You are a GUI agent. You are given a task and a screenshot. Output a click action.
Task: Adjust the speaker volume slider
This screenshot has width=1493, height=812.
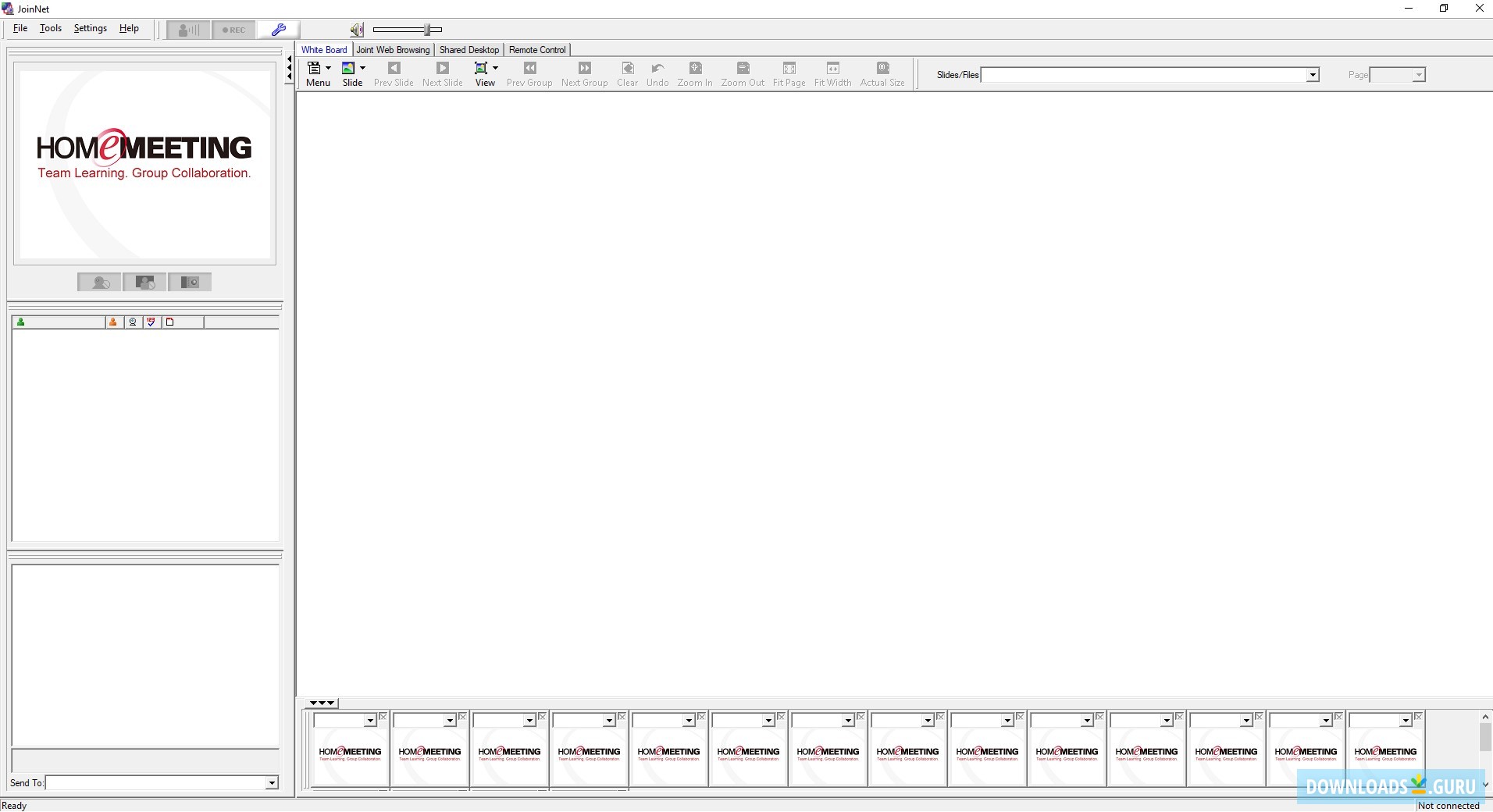(x=428, y=30)
